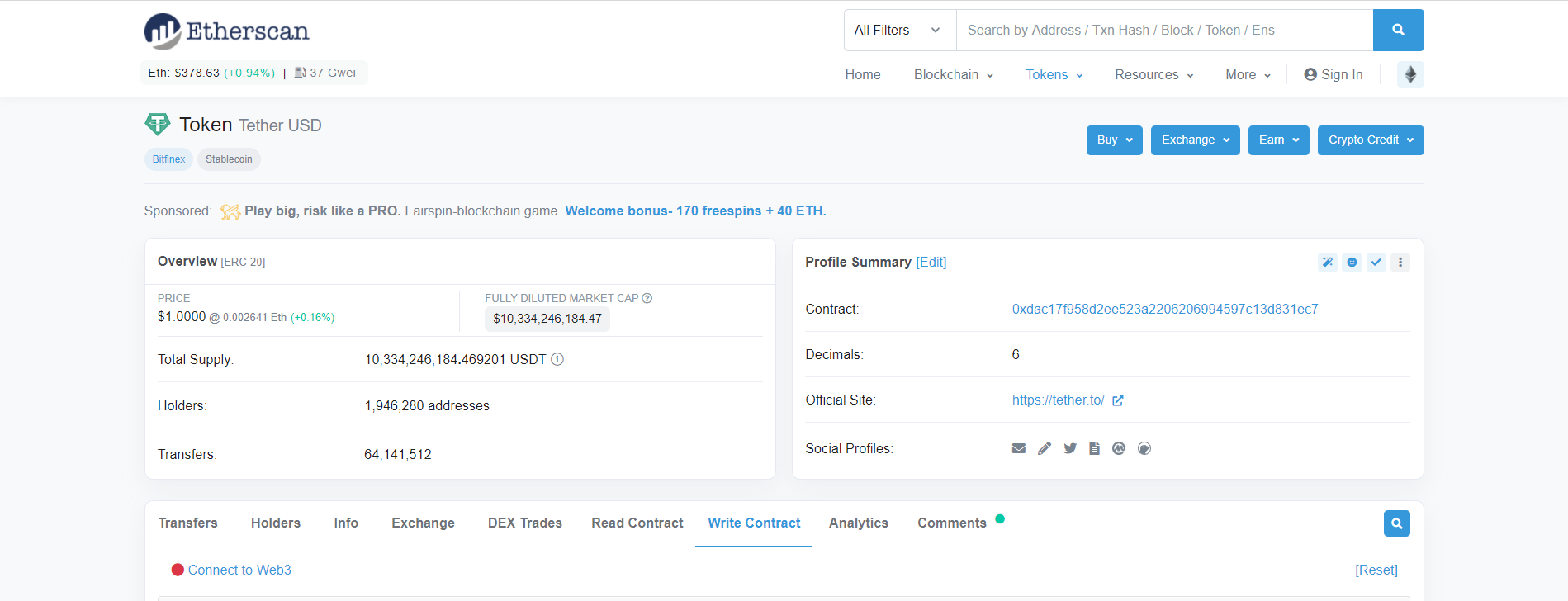Select the Write Contract tab
Viewport: 1568px width, 601px height.
[754, 523]
